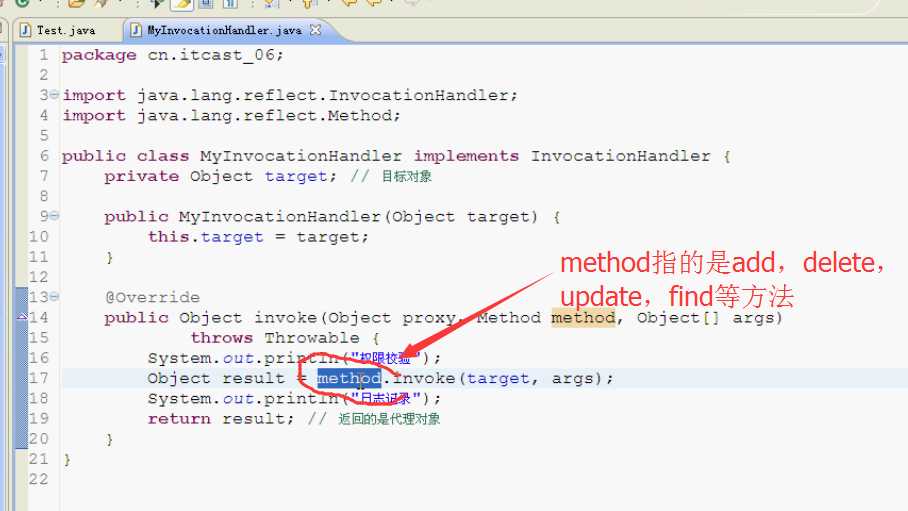Click the '@Override' annotation
The height and width of the screenshot is (511, 908).
pos(152,297)
